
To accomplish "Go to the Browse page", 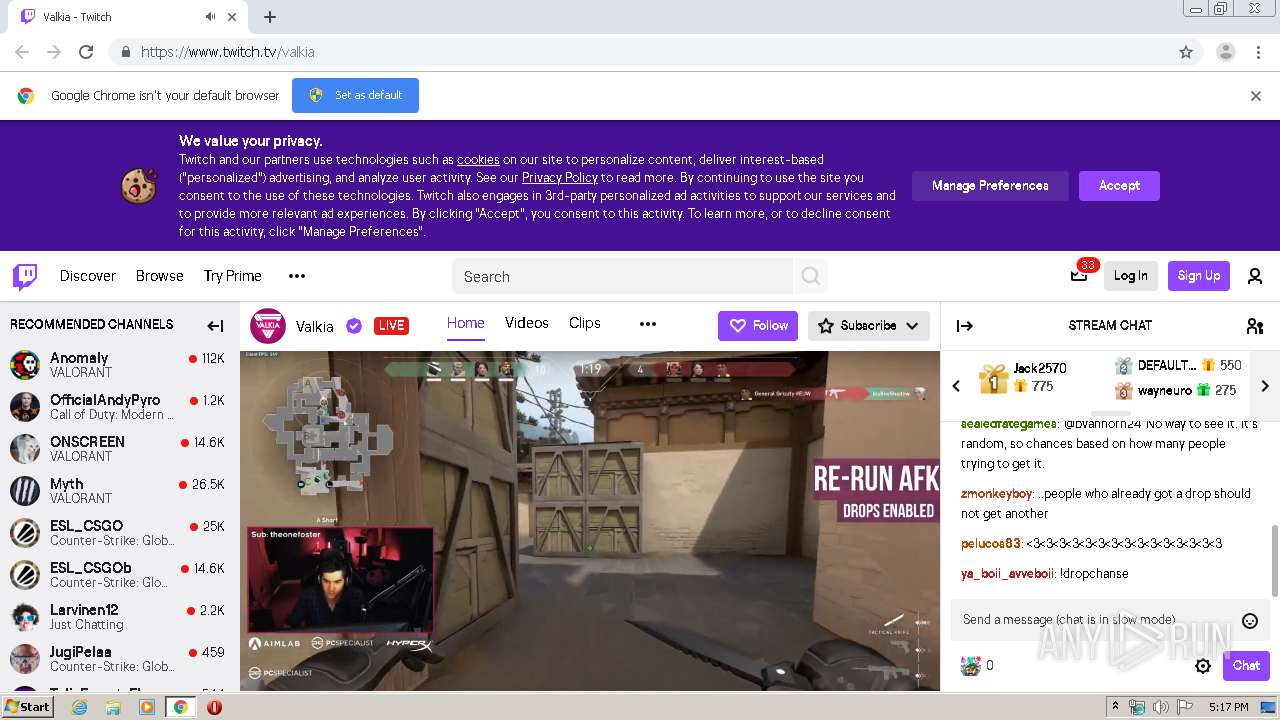I will pyautogui.click(x=160, y=276).
